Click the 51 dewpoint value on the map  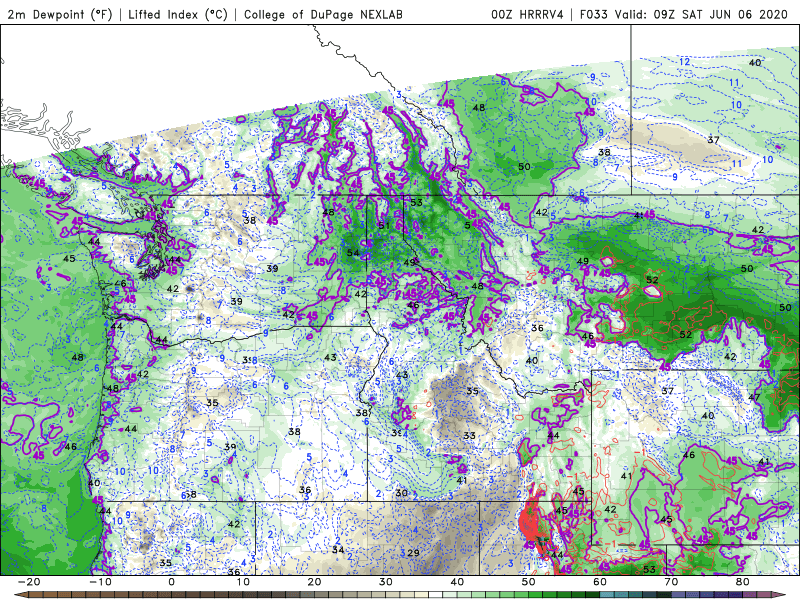384,226
